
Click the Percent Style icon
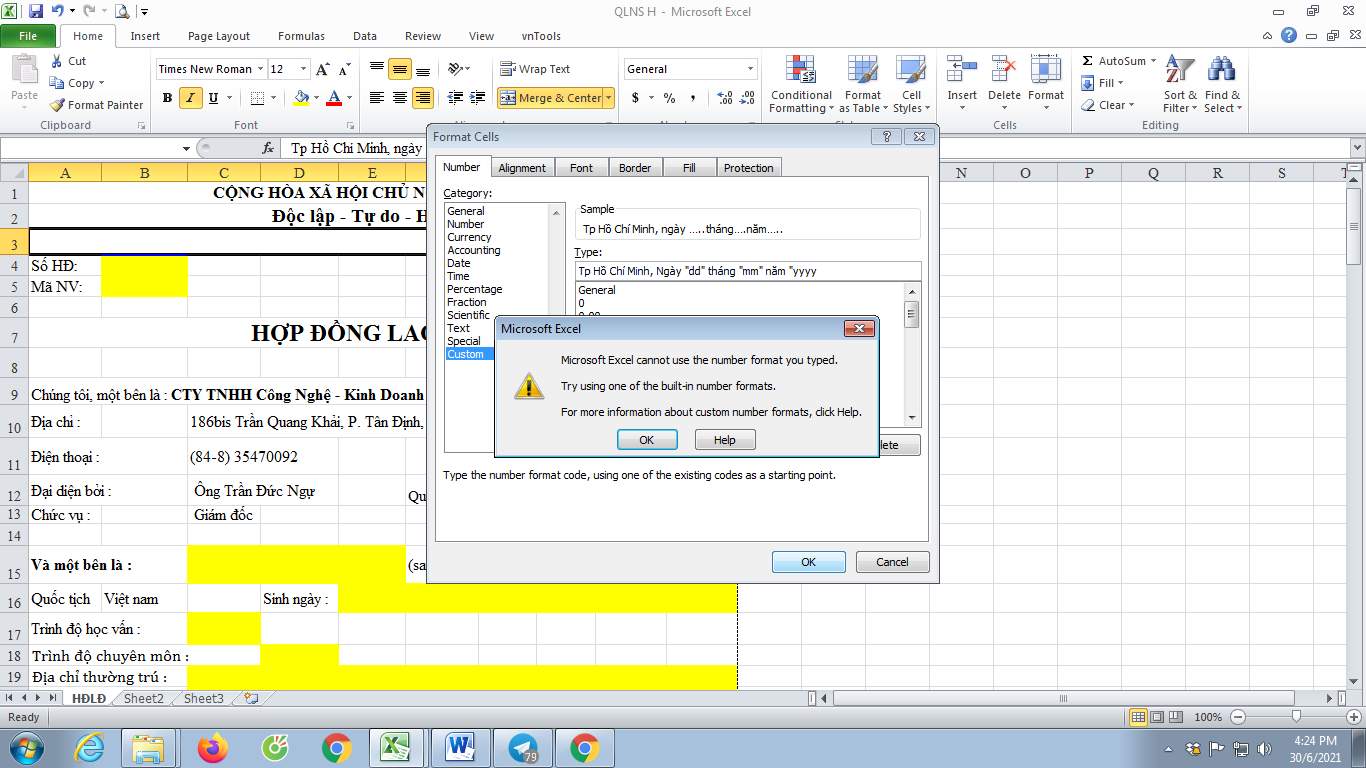669,98
